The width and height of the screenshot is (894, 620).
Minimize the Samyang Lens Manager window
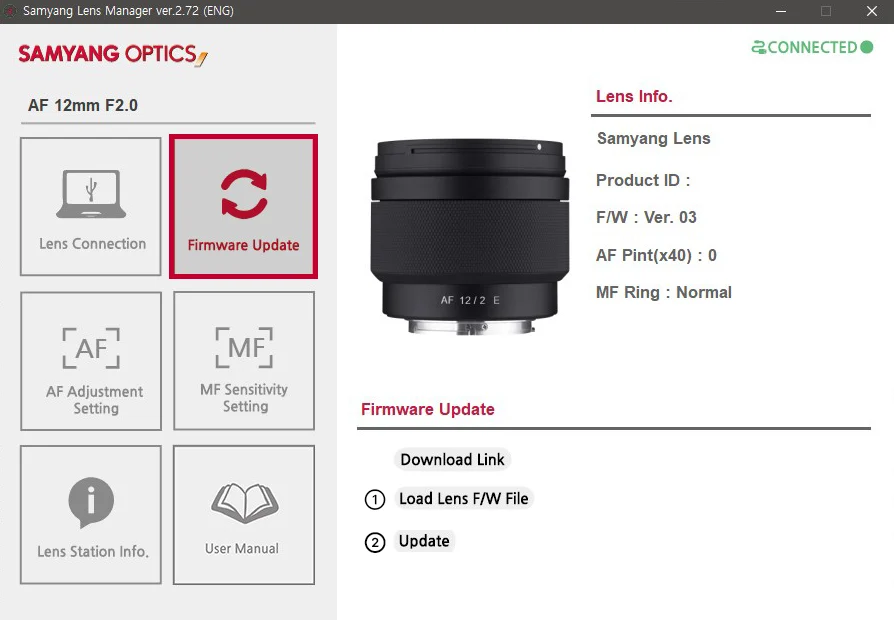pos(781,11)
